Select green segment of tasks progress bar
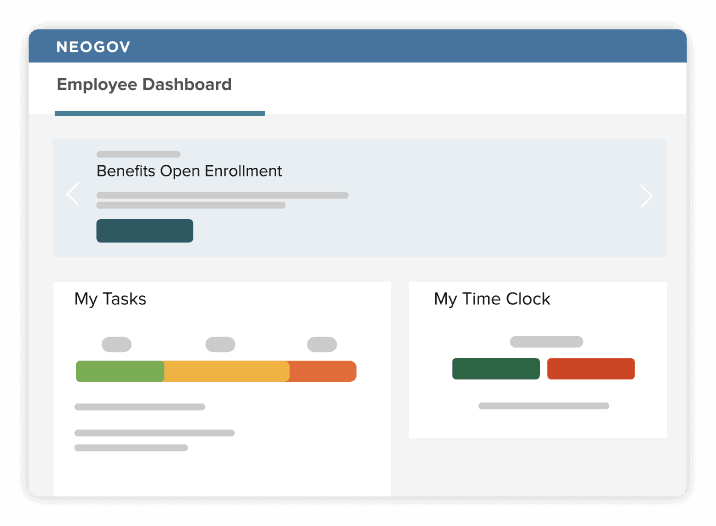 click(x=120, y=371)
